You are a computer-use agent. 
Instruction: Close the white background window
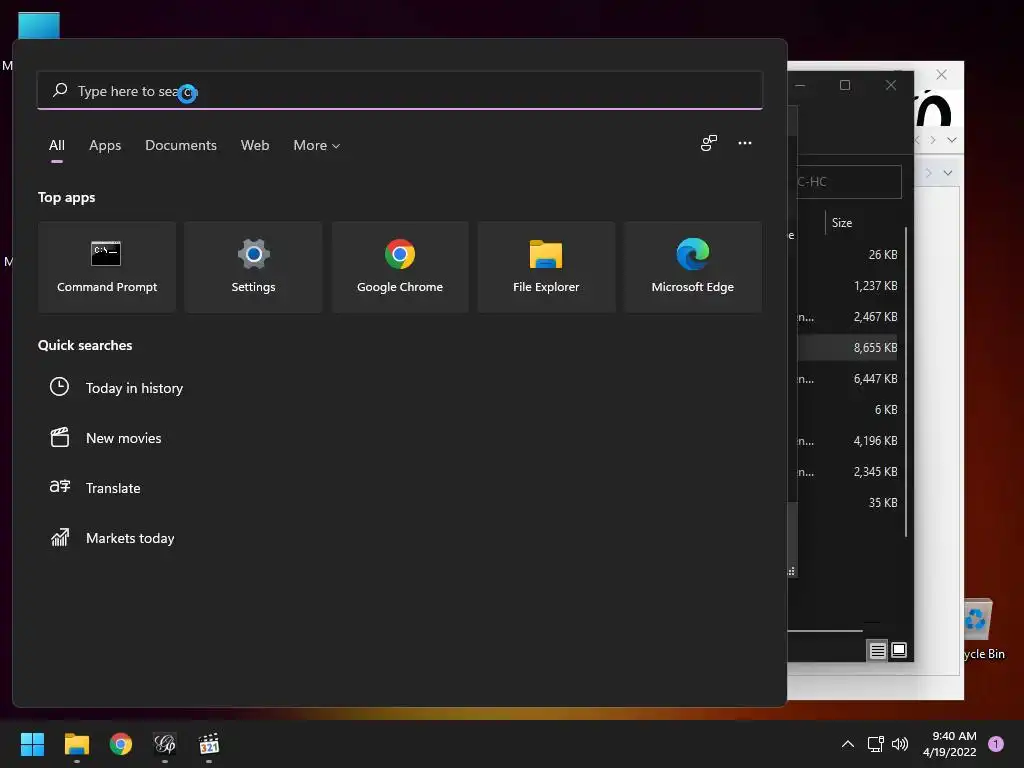click(x=941, y=74)
